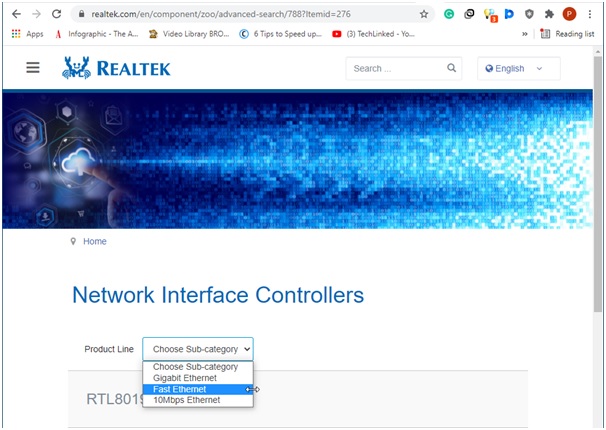Click the browser forward arrow
Screen dimensions: 606x430
point(36,14)
